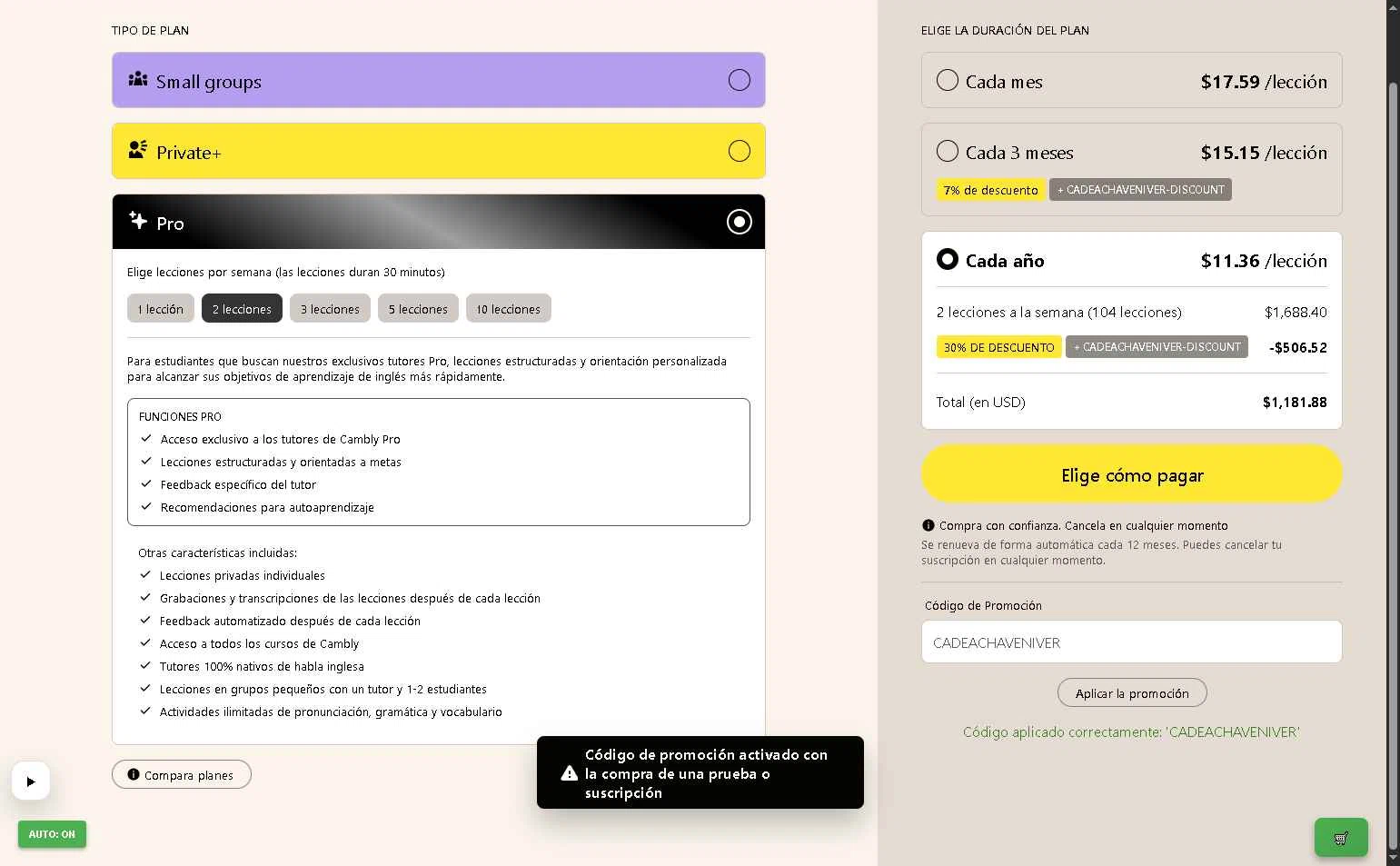Select 3 lecciones per week
The height and width of the screenshot is (866, 1400).
point(330,309)
